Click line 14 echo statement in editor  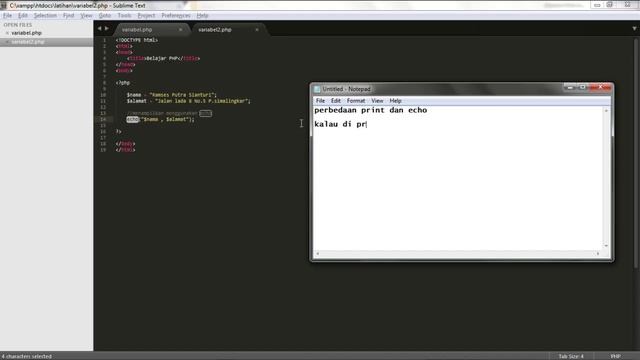160,120
